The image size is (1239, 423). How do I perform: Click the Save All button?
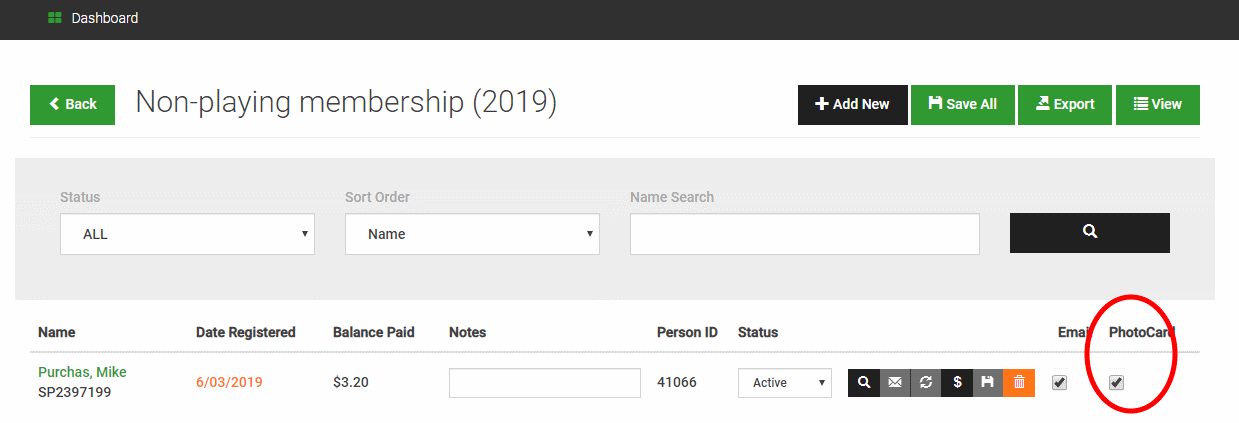(962, 105)
